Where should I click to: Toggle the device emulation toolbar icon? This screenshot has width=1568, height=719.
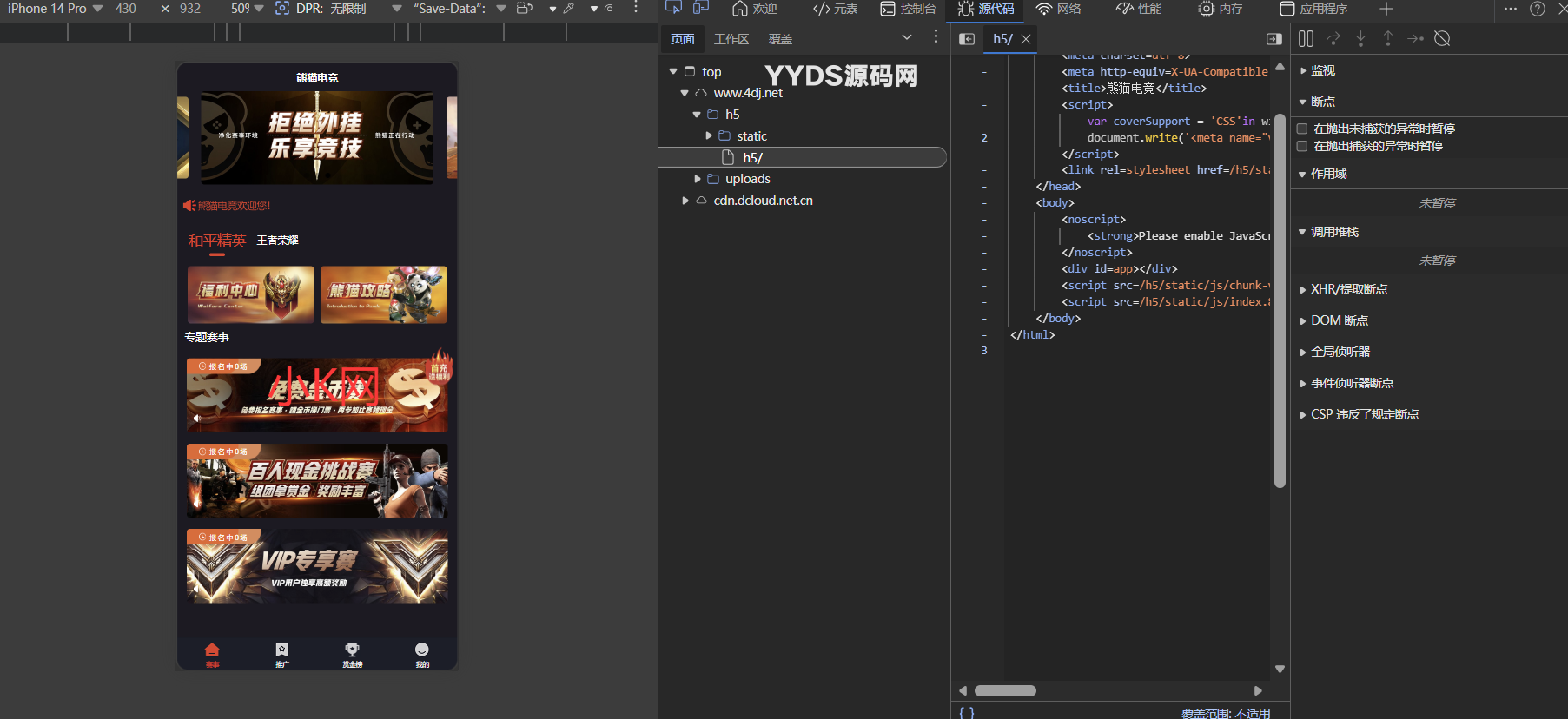(701, 8)
